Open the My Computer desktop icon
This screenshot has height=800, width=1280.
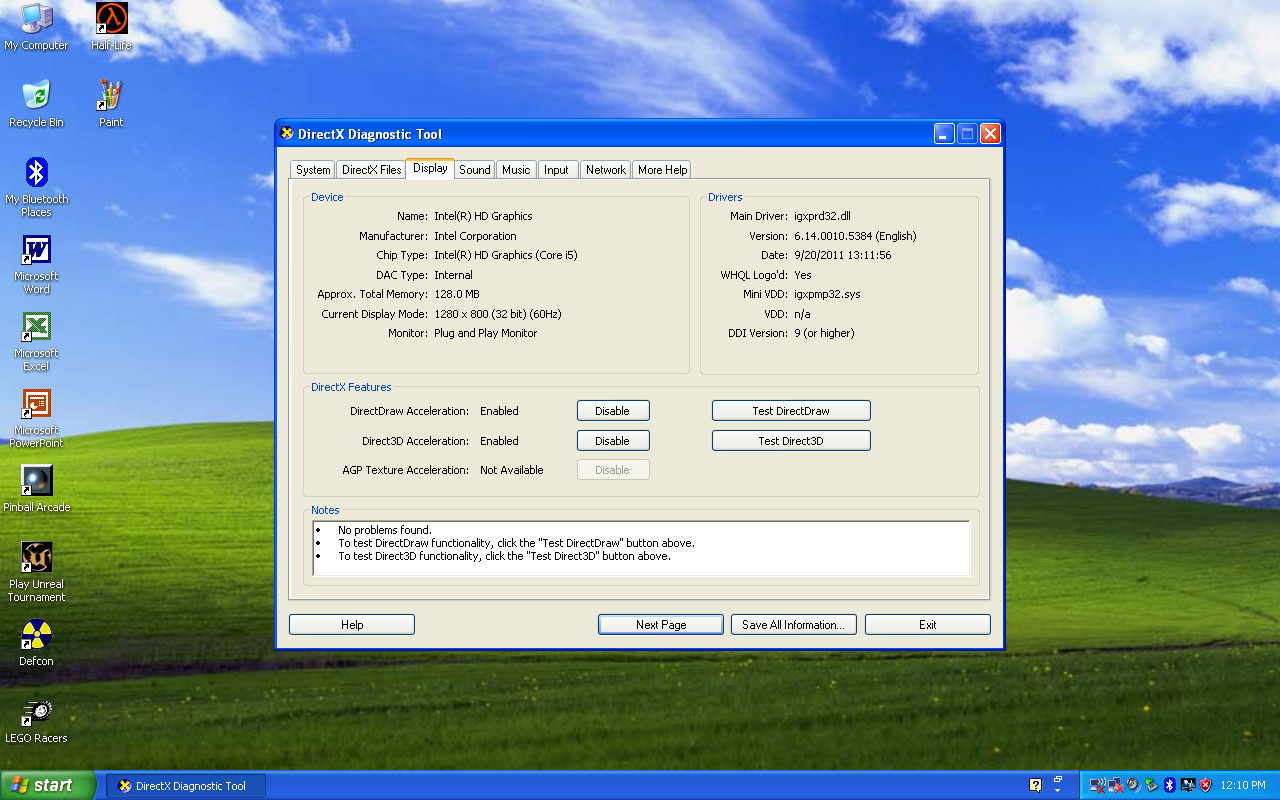(x=37, y=27)
